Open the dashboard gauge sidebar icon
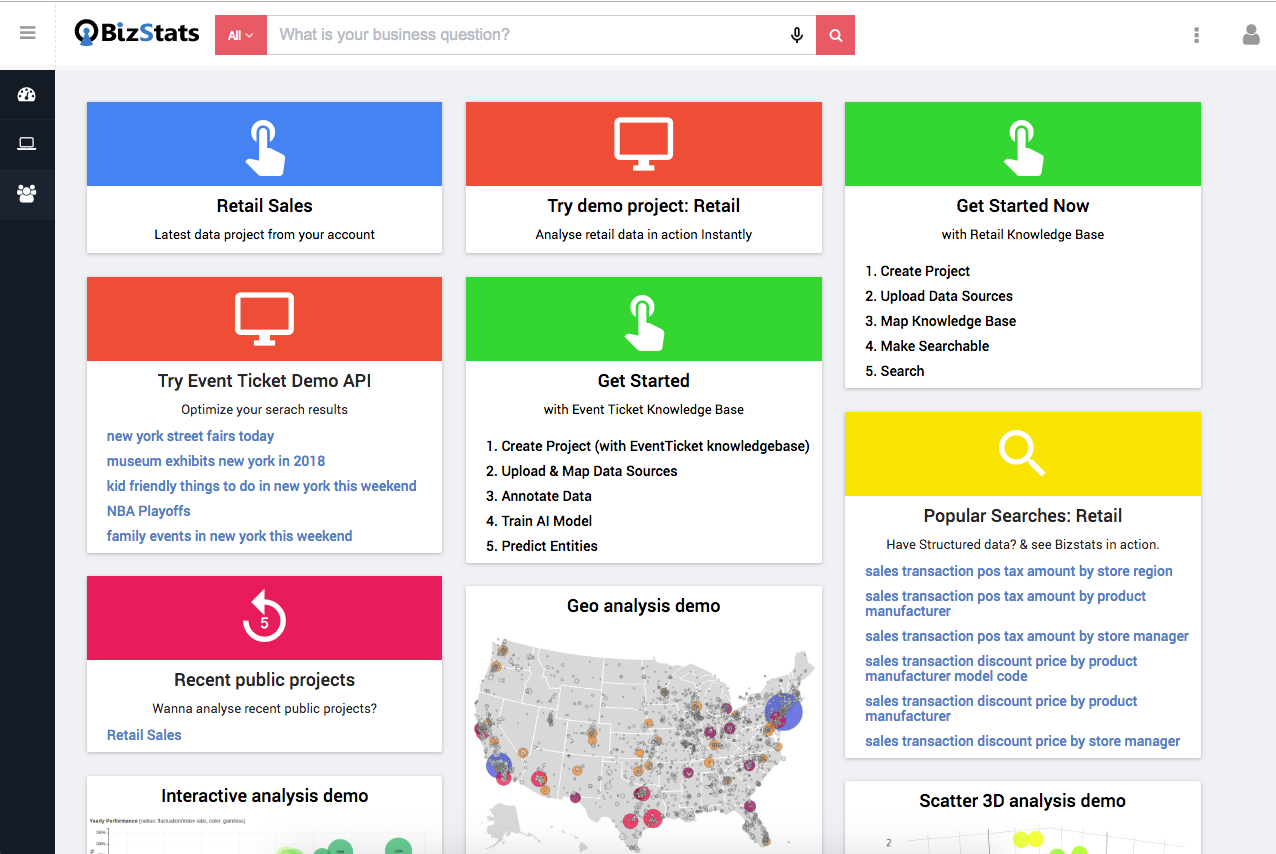The height and width of the screenshot is (854, 1276). click(27, 95)
